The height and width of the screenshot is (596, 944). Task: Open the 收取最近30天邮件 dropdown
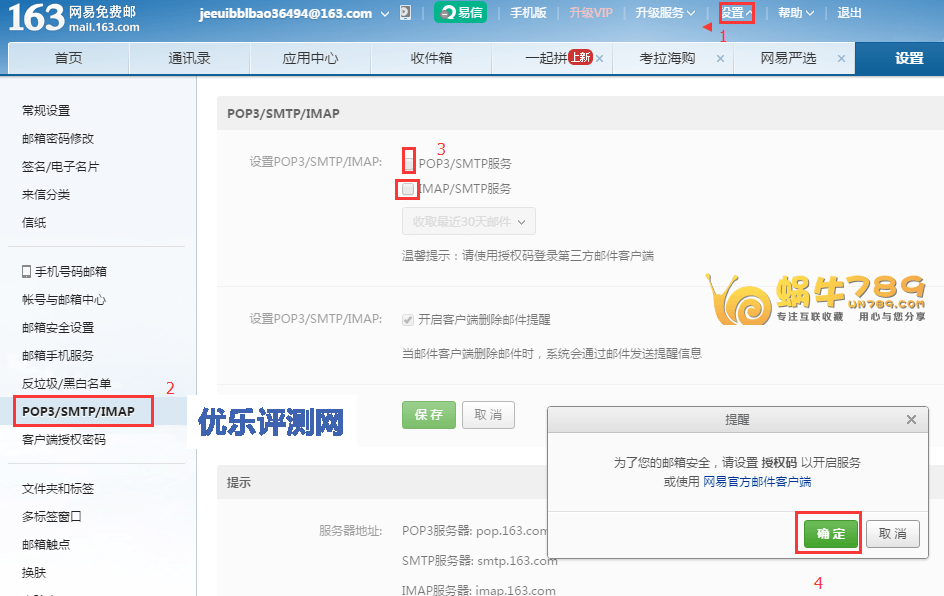469,222
